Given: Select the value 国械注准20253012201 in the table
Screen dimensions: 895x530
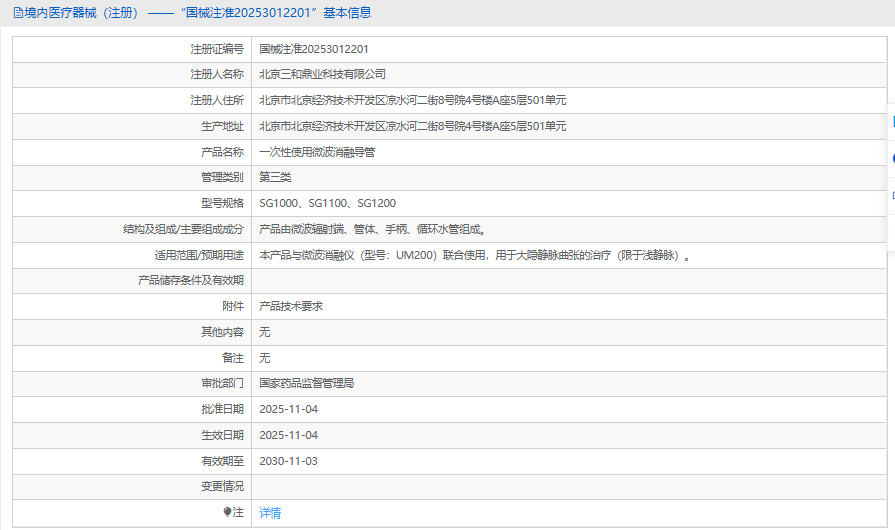Looking at the screenshot, I should tap(314, 49).
